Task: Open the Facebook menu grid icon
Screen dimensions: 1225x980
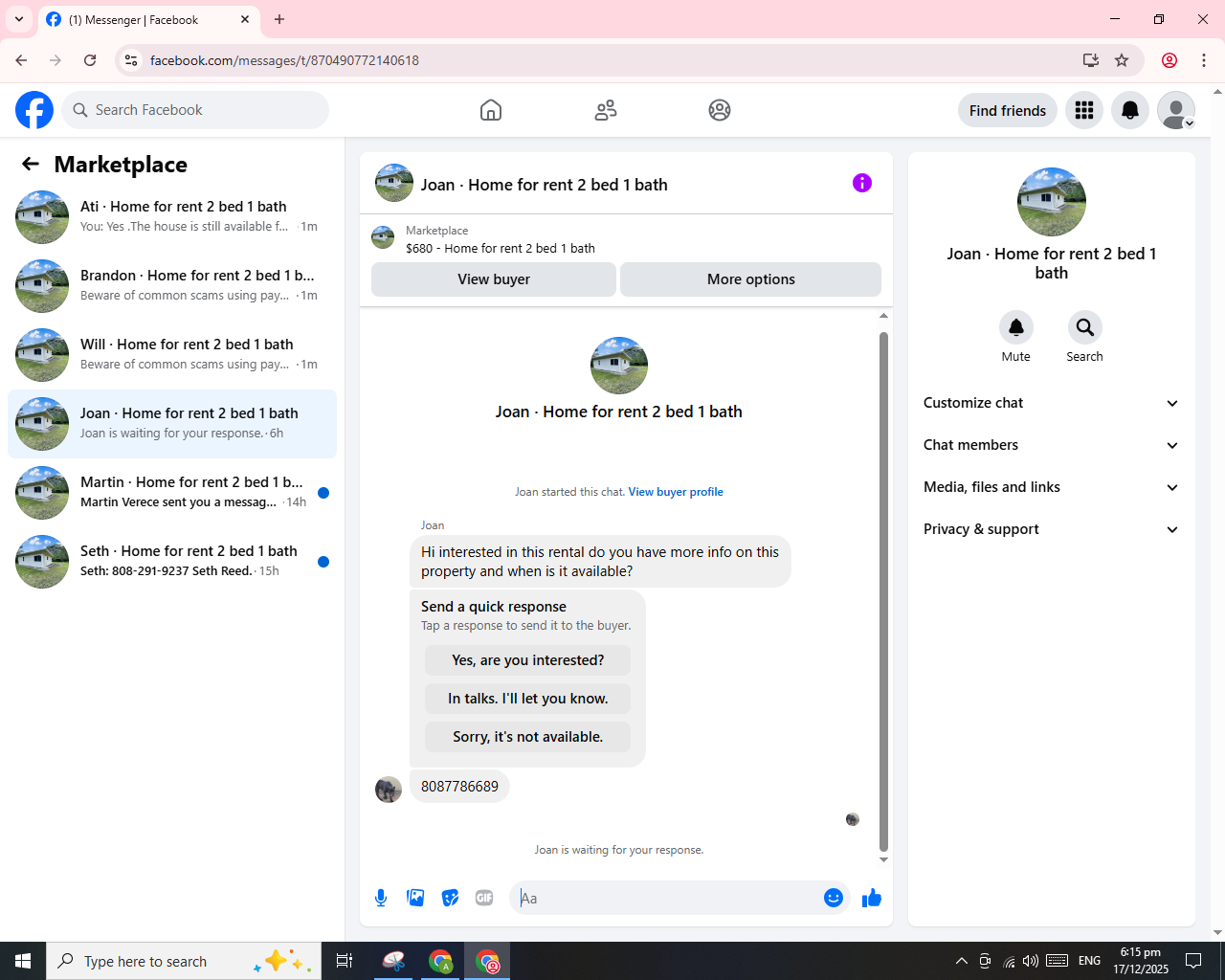Action: [1084, 110]
